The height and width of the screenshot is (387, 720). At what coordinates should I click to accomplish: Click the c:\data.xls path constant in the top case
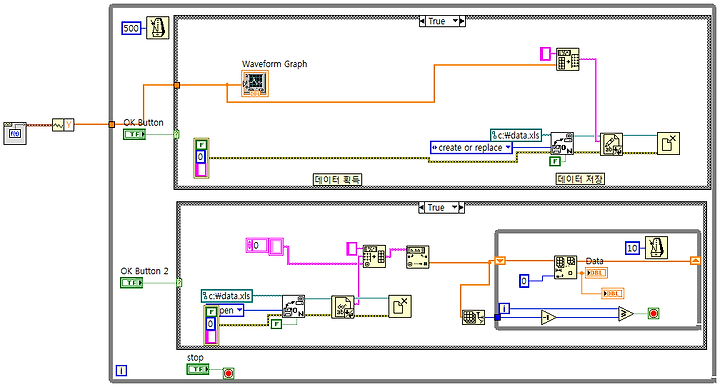point(516,135)
